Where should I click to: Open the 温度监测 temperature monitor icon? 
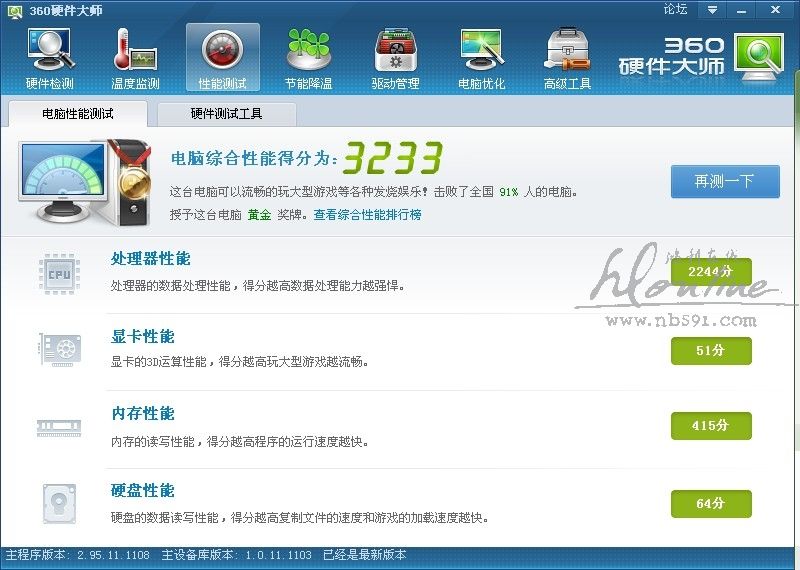point(135,49)
